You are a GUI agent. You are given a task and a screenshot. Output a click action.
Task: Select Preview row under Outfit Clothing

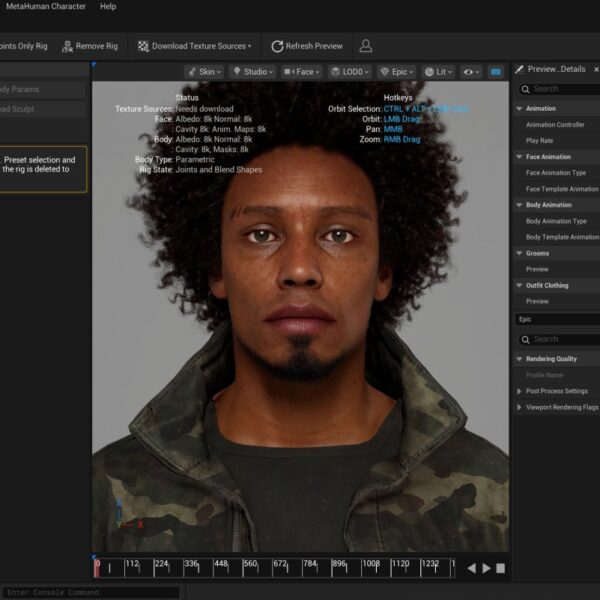tap(557, 302)
